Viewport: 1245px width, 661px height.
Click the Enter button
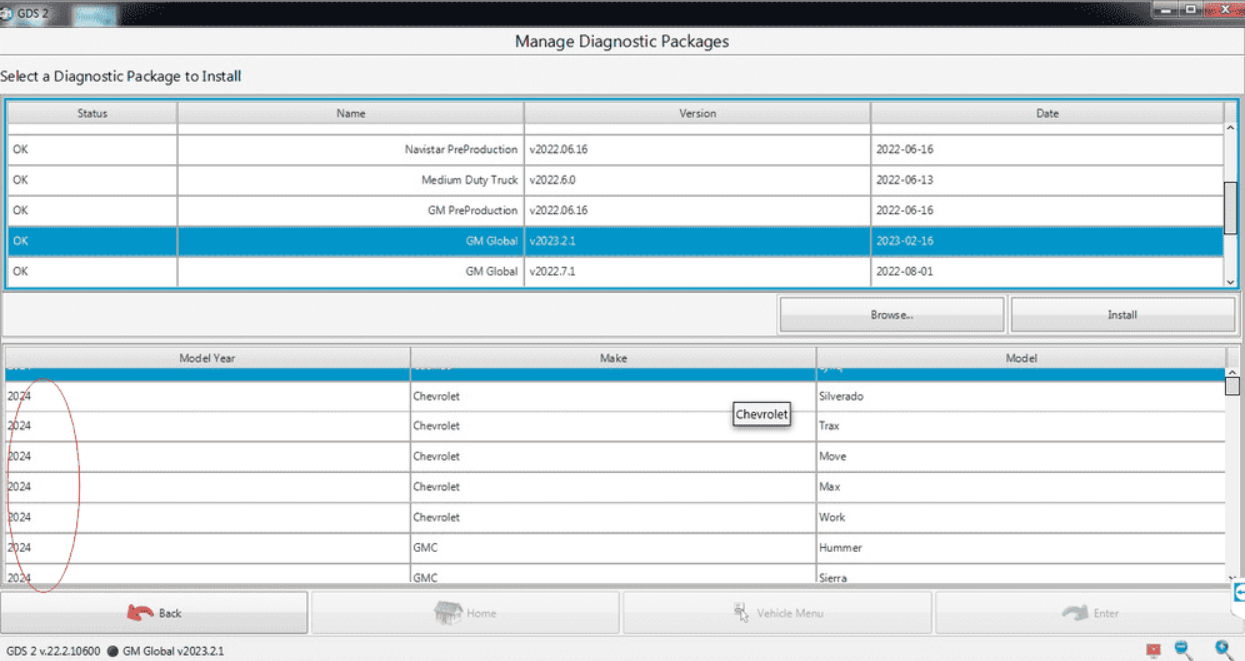pyautogui.click(x=1089, y=613)
